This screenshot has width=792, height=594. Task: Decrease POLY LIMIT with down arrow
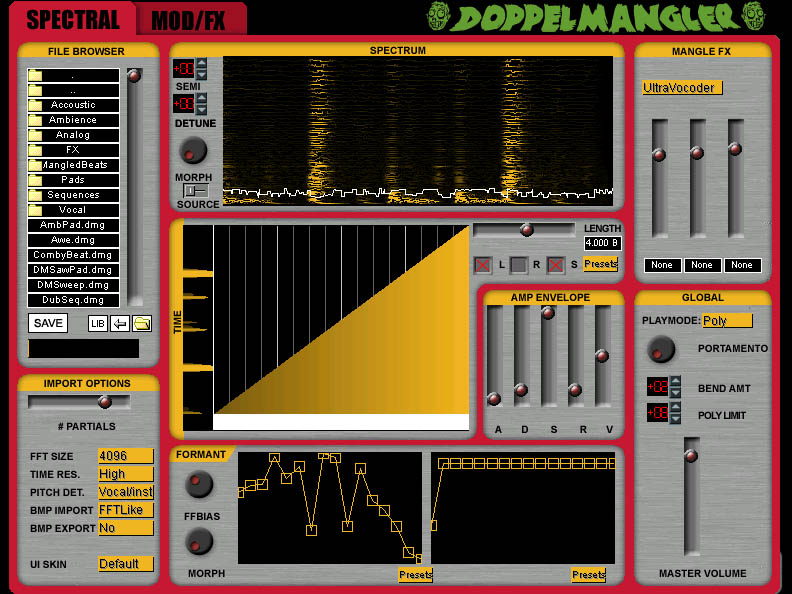click(x=675, y=419)
